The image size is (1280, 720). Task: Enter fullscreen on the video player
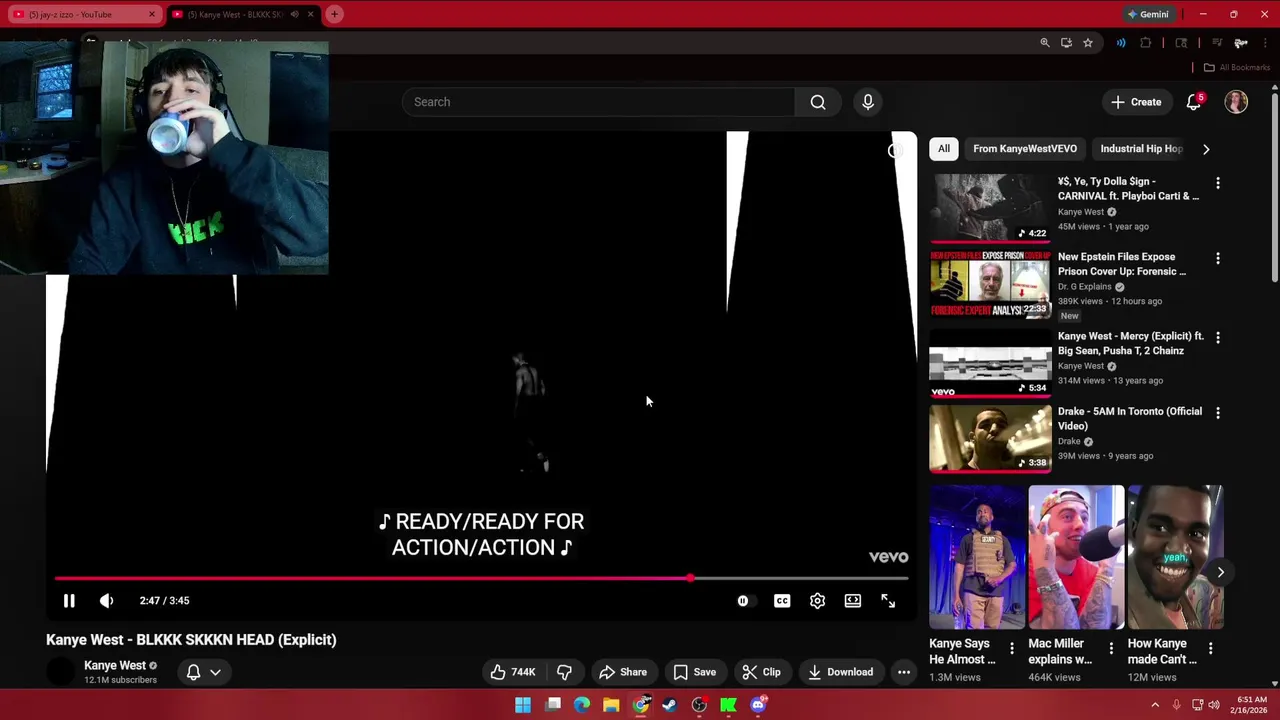click(x=888, y=601)
